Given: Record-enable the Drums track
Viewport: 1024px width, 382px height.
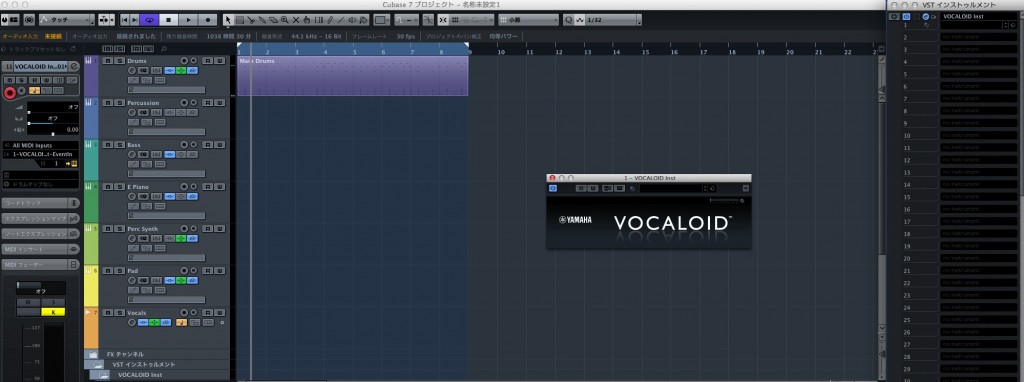Looking at the screenshot, I should [x=184, y=61].
